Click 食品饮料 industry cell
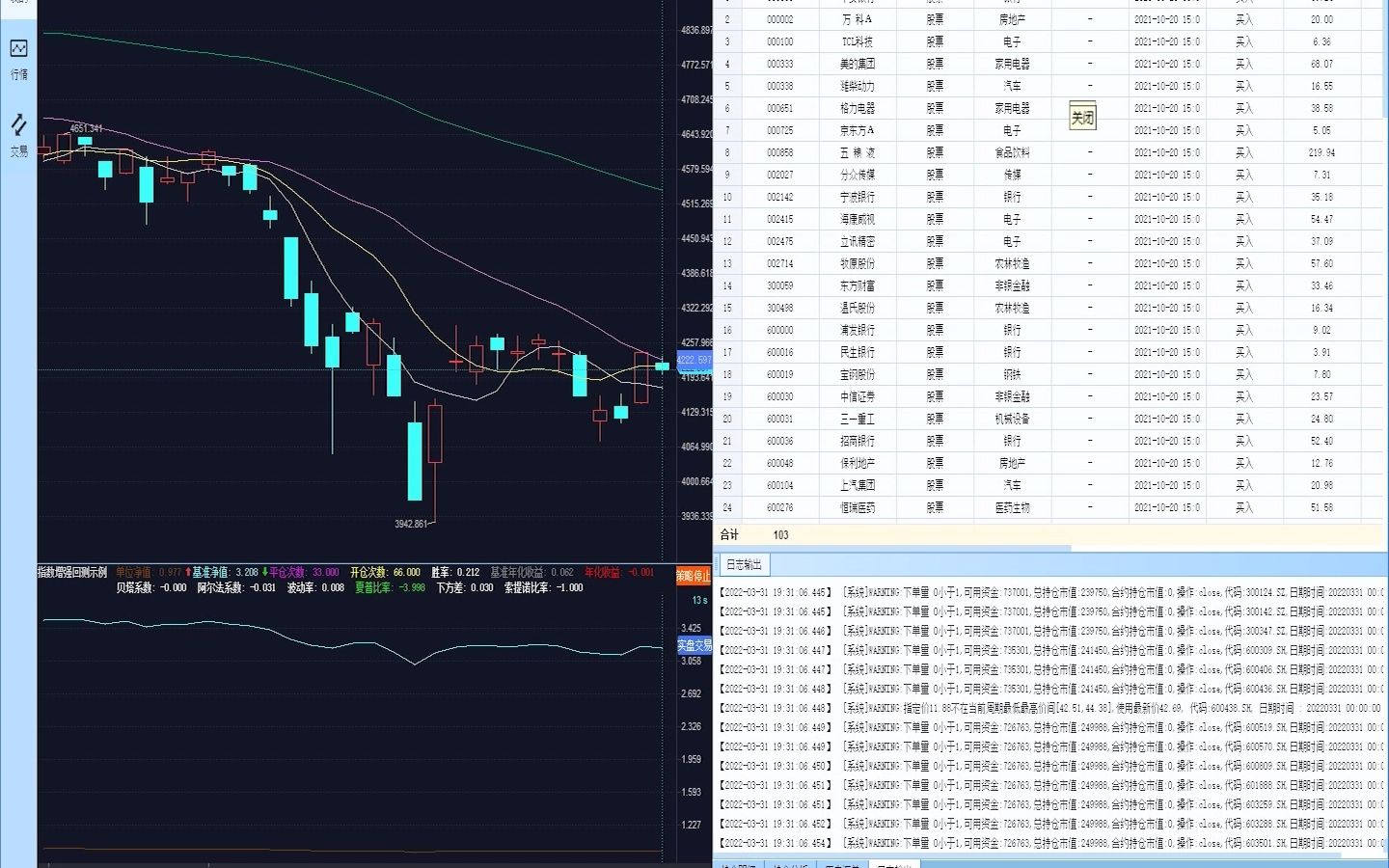This screenshot has height=868, width=1389. coord(1012,152)
